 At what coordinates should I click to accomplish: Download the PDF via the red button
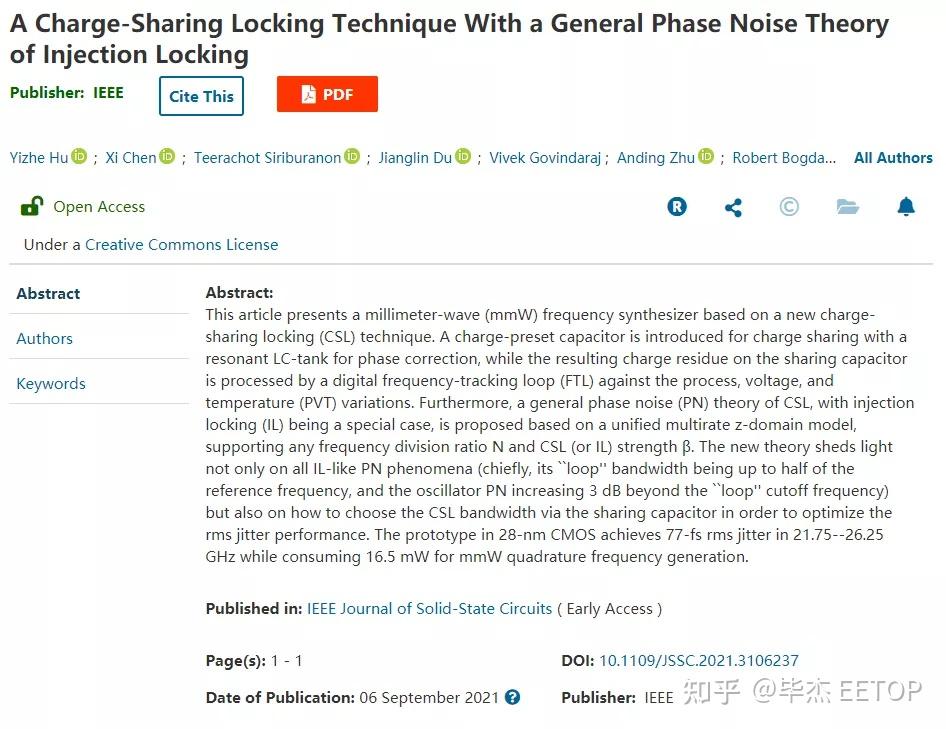click(327, 95)
